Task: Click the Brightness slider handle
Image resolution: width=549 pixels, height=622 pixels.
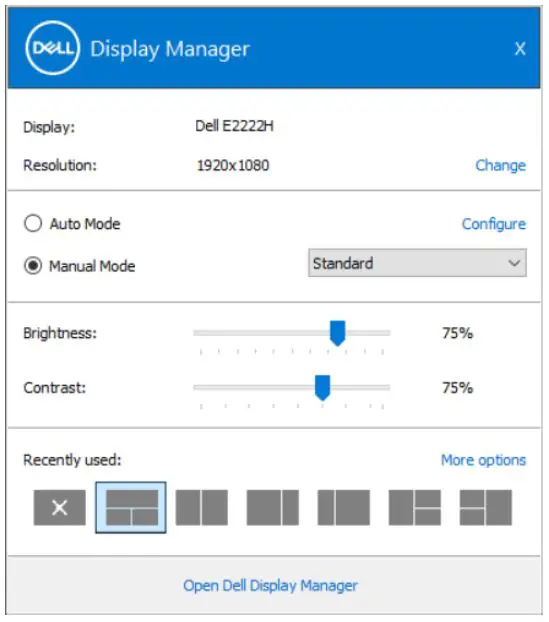Action: pyautogui.click(x=338, y=333)
